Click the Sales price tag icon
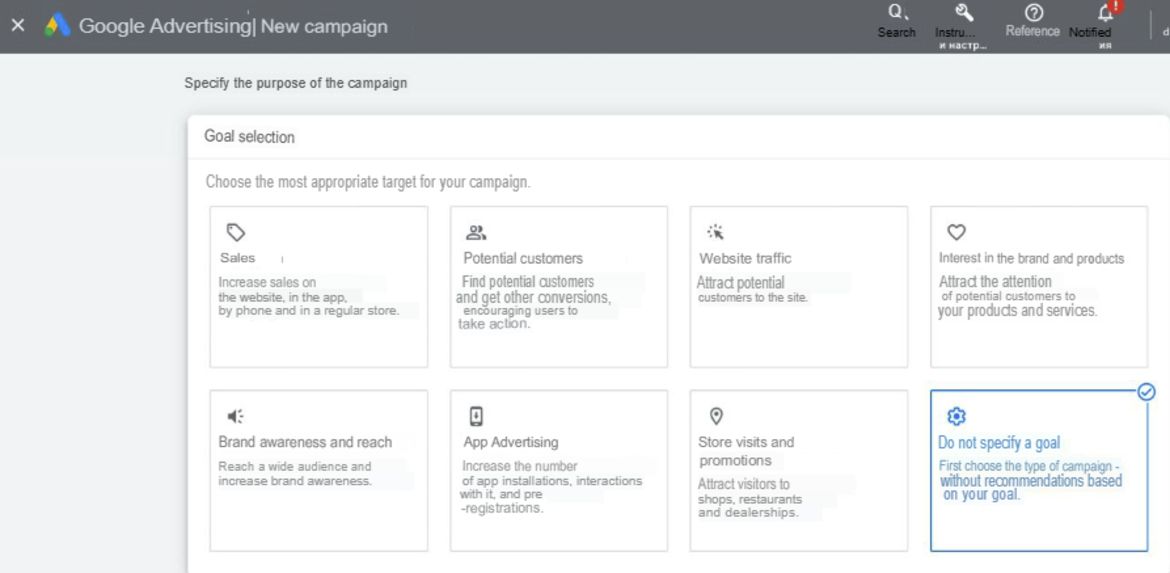The height and width of the screenshot is (573, 1170). coord(236,233)
